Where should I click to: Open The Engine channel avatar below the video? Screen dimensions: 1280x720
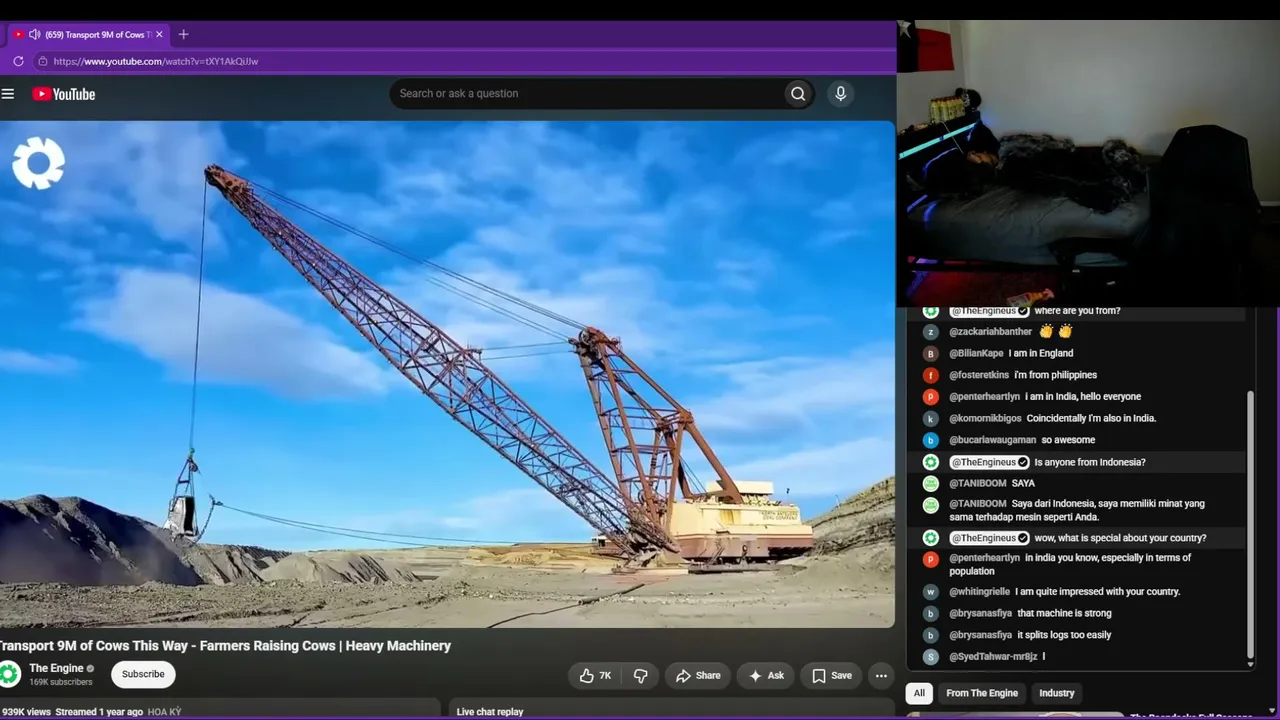(10, 674)
